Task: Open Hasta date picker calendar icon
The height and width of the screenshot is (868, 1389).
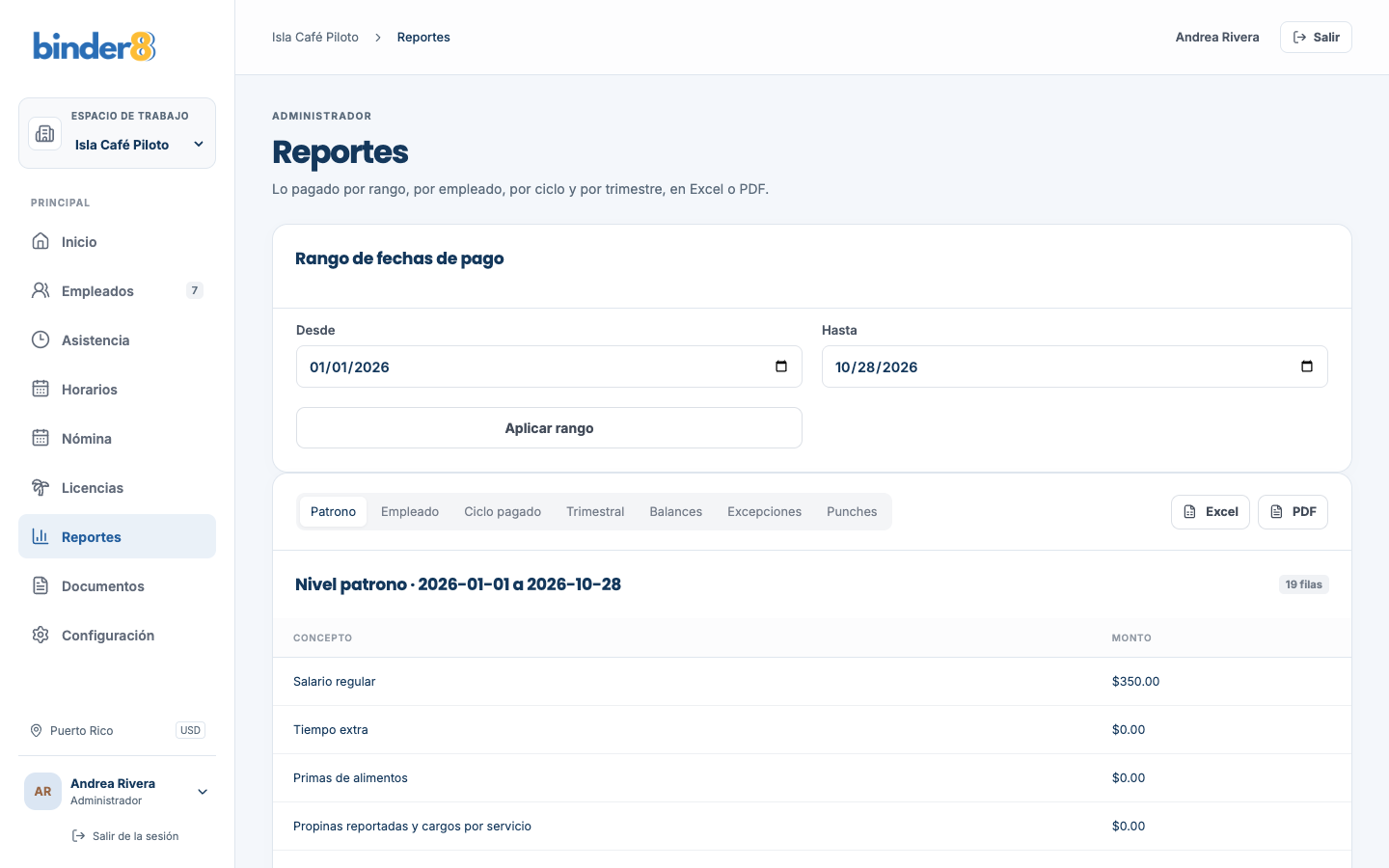Action: click(x=1307, y=366)
